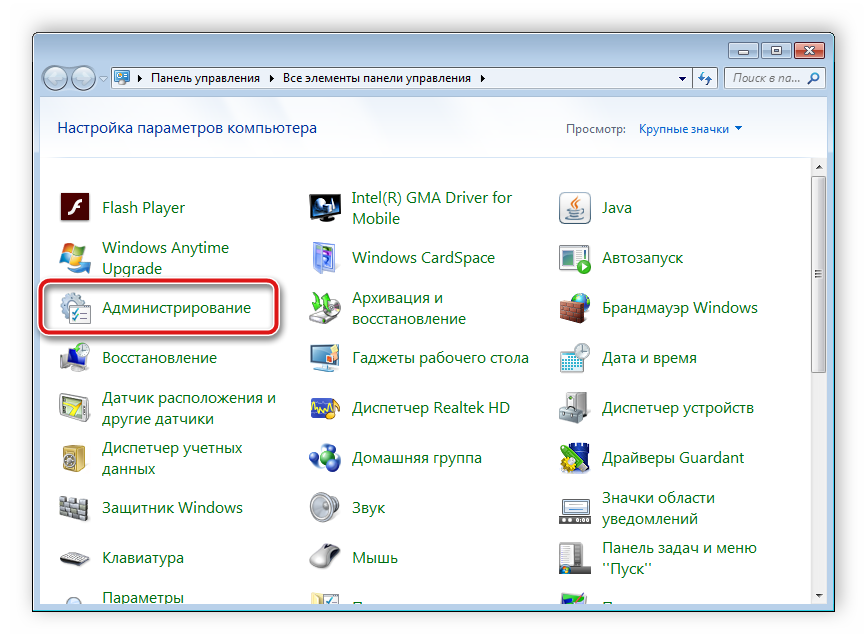
Task: Click the Домашняя группа spheres icon
Action: tap(325, 458)
